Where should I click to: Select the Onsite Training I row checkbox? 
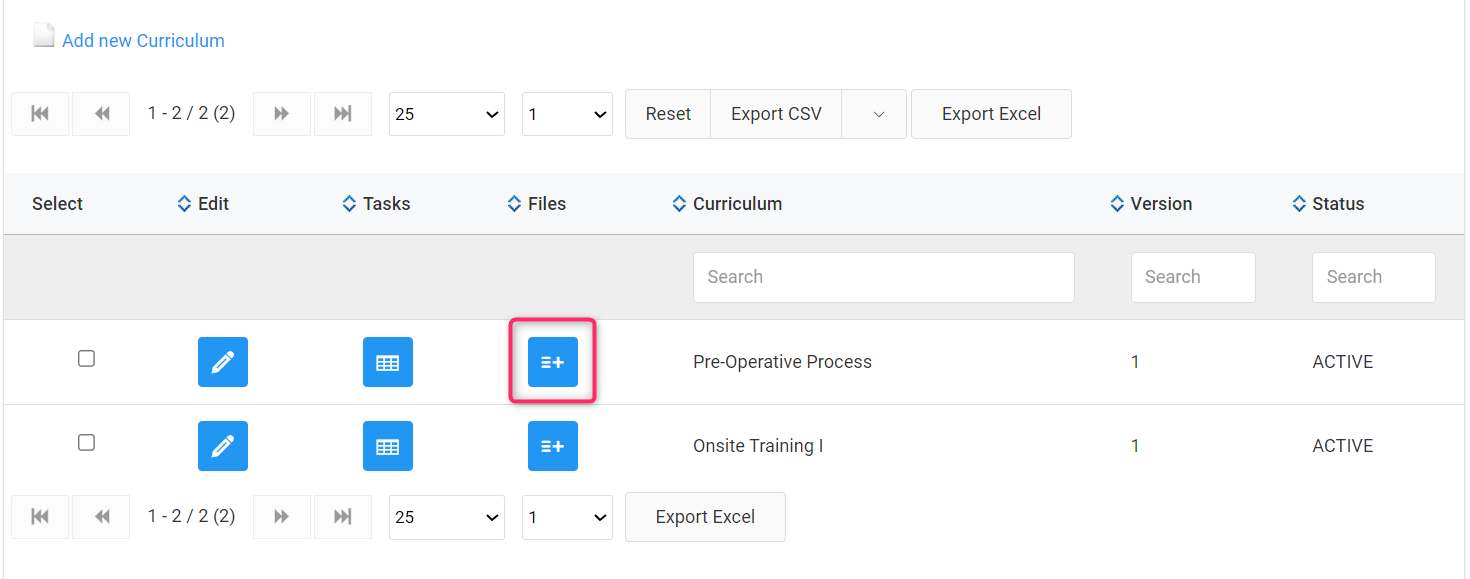[x=86, y=442]
